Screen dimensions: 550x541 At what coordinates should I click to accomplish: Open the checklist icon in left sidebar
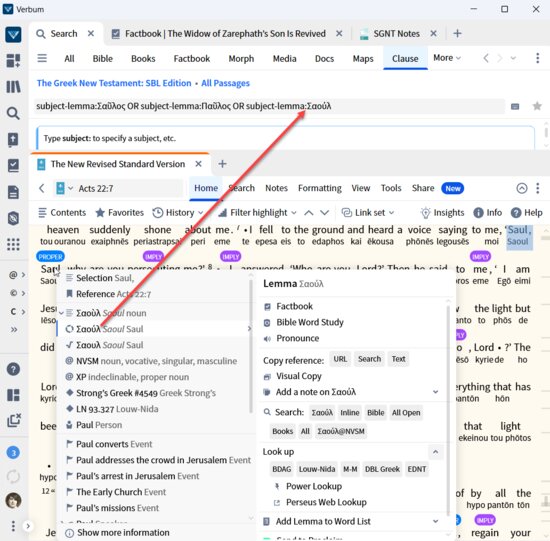point(13,166)
